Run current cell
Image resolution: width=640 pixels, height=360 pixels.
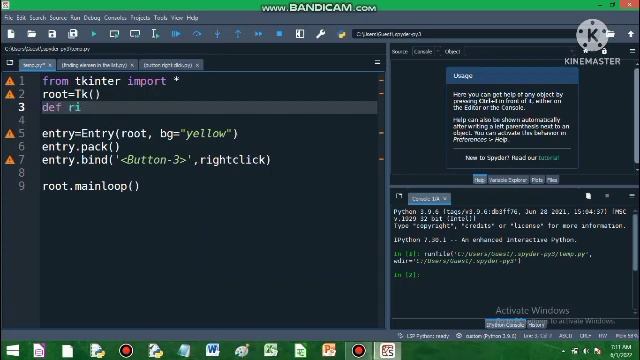pyautogui.click(x=114, y=34)
